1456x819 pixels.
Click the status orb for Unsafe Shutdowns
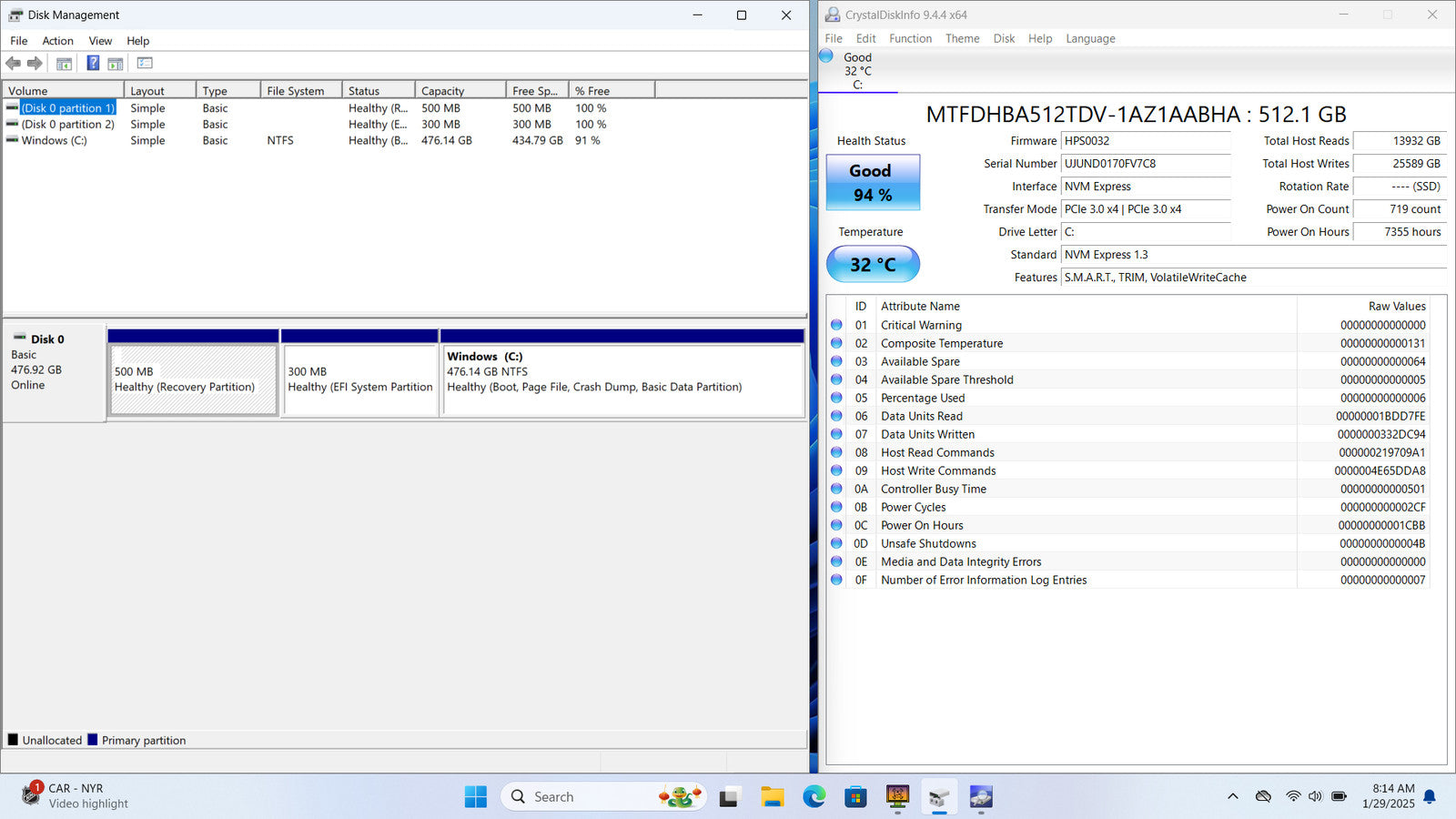(x=836, y=543)
